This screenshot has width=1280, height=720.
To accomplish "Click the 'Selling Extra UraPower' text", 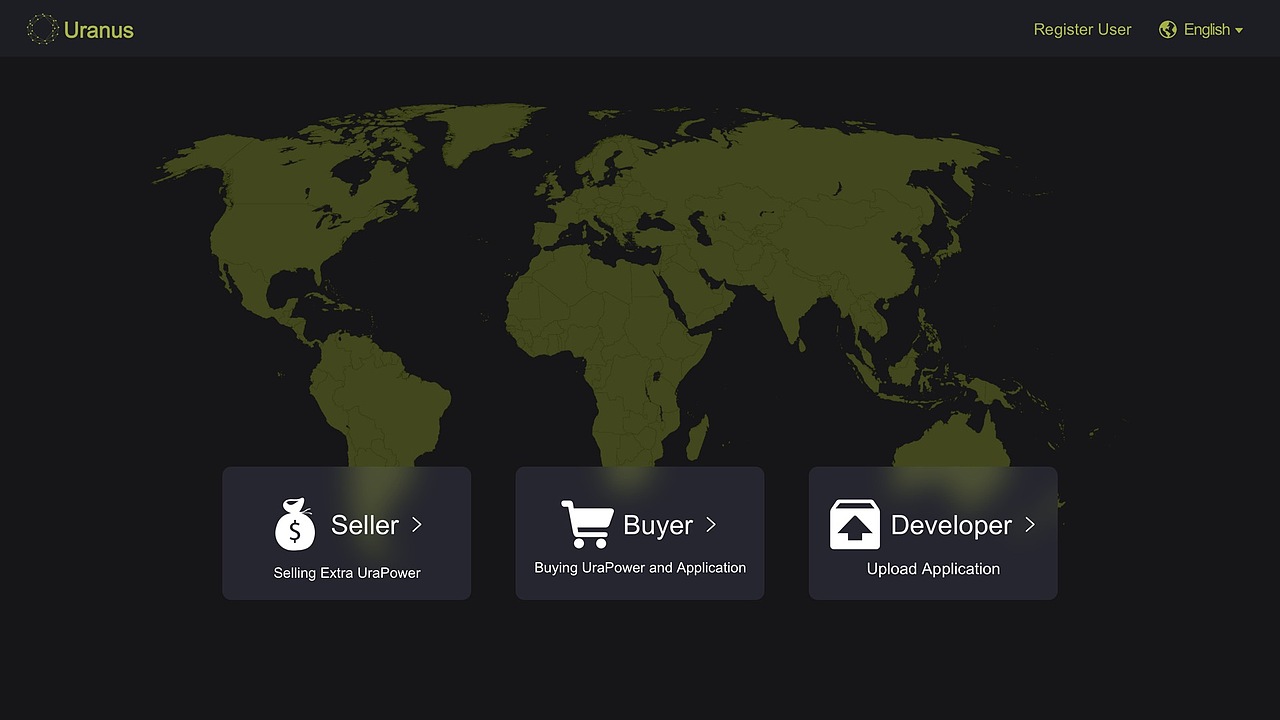I will (x=347, y=573).
